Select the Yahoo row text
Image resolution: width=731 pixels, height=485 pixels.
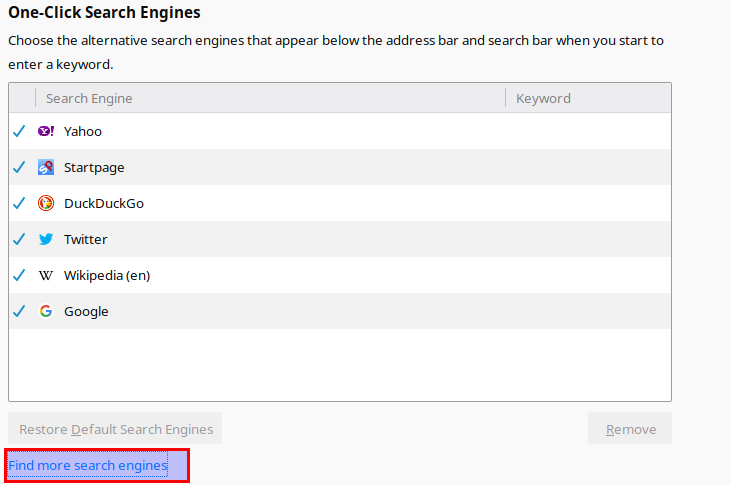coord(83,132)
